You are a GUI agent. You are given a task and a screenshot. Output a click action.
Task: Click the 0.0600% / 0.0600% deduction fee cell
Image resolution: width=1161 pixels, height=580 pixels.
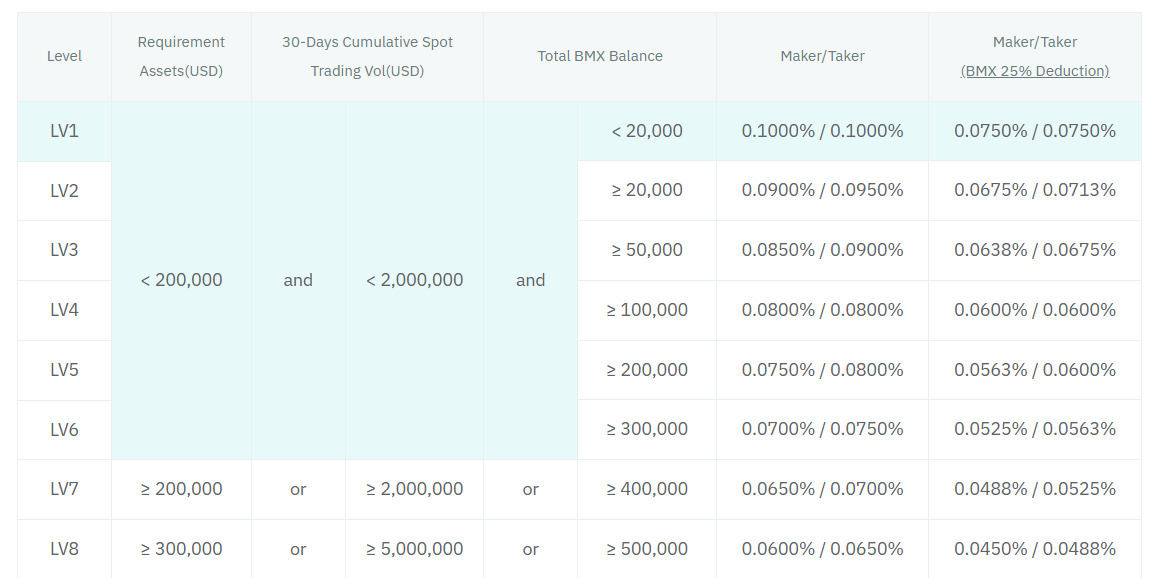[1034, 310]
